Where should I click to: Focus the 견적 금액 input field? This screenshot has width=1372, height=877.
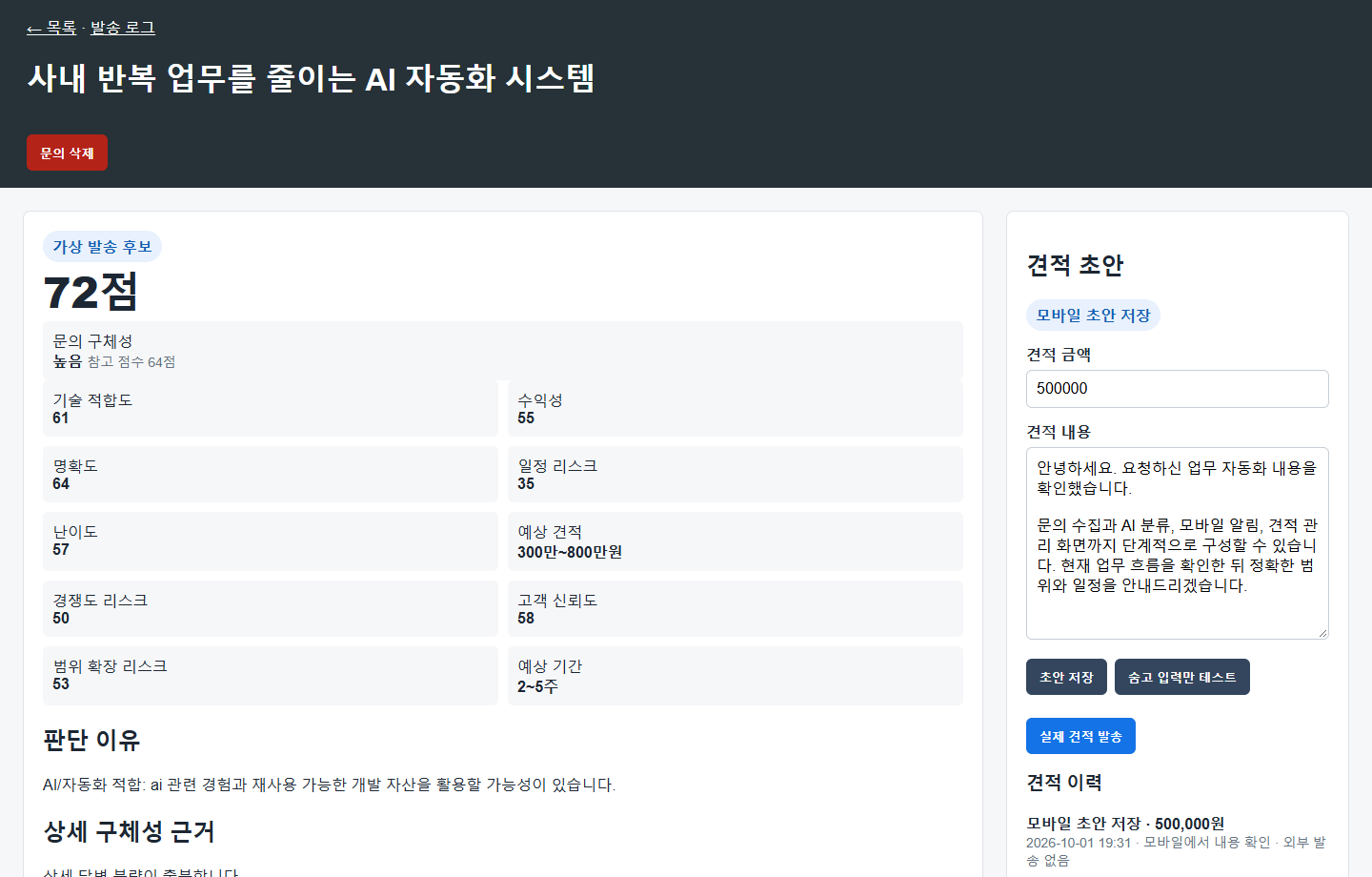(x=1178, y=389)
